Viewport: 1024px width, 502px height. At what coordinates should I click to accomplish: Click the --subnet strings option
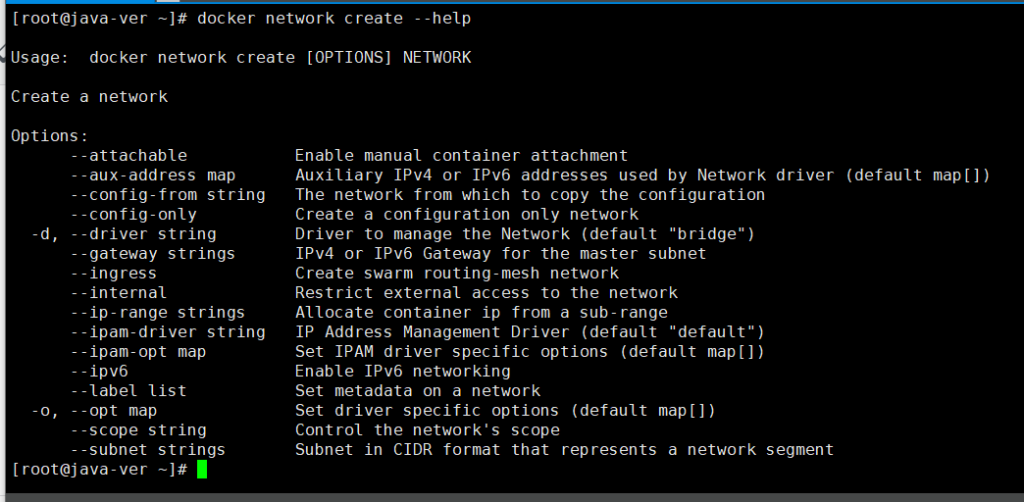click(148, 450)
